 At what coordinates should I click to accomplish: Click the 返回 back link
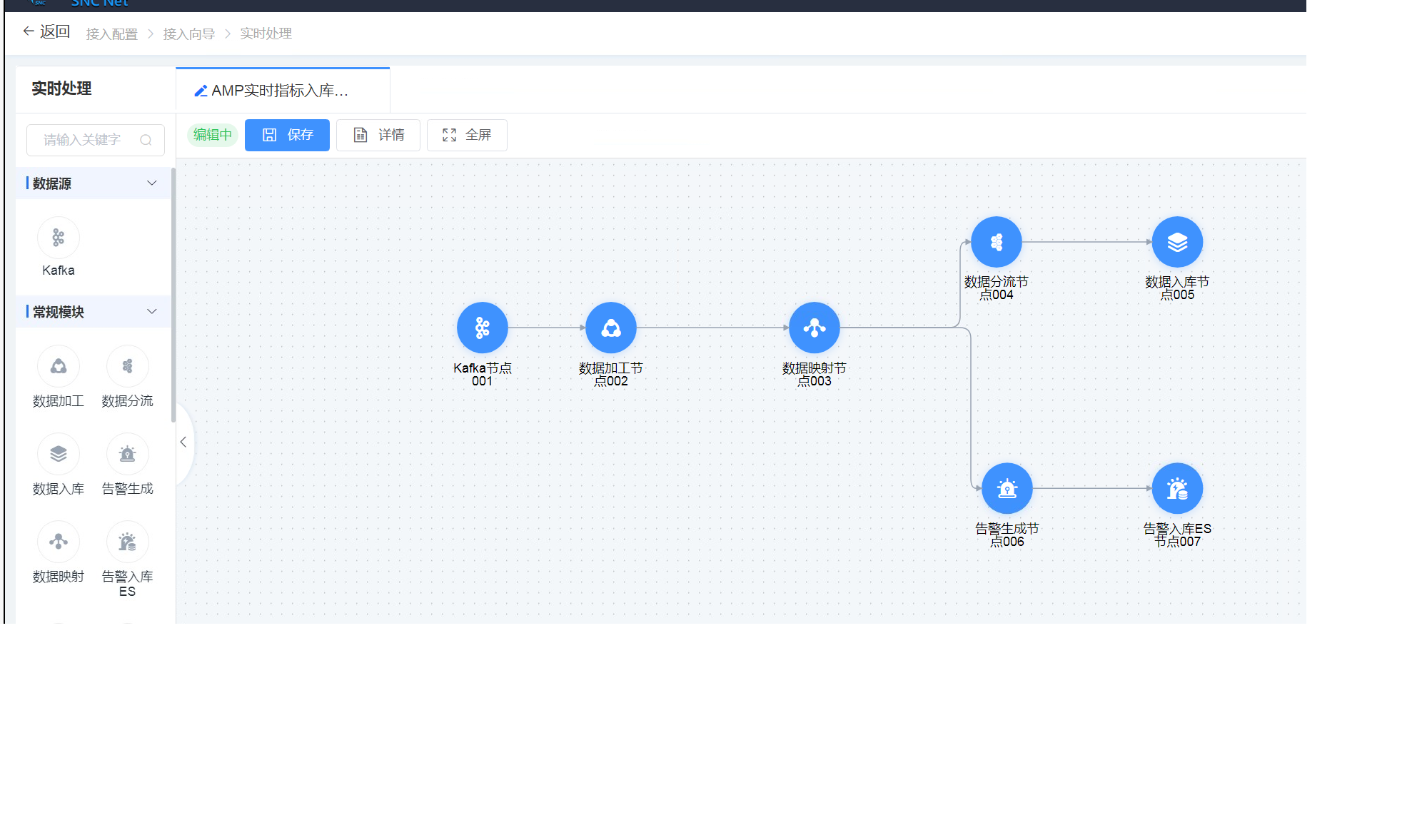[55, 31]
